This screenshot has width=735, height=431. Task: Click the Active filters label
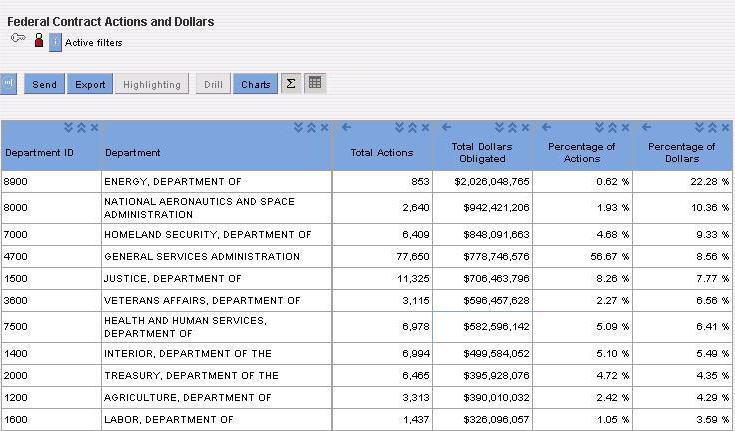tap(94, 43)
